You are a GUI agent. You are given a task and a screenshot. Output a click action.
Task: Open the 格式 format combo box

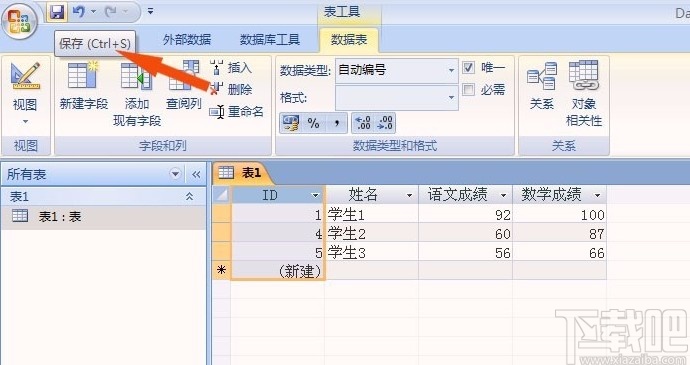pos(396,97)
